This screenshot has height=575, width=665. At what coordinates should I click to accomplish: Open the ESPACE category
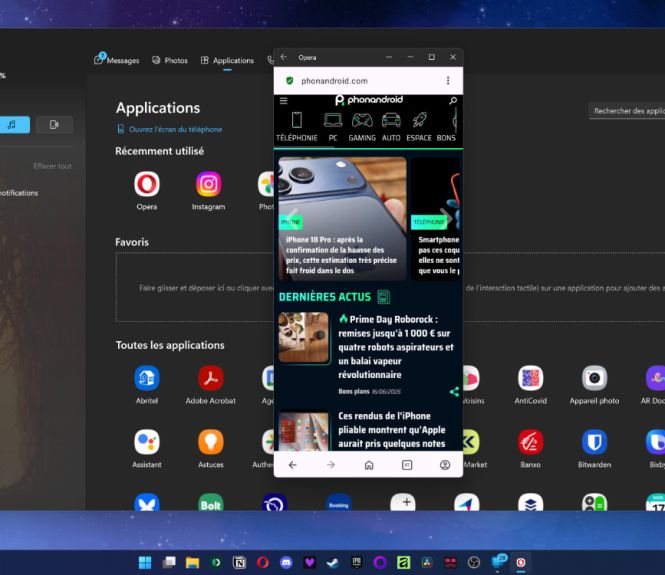tap(419, 126)
